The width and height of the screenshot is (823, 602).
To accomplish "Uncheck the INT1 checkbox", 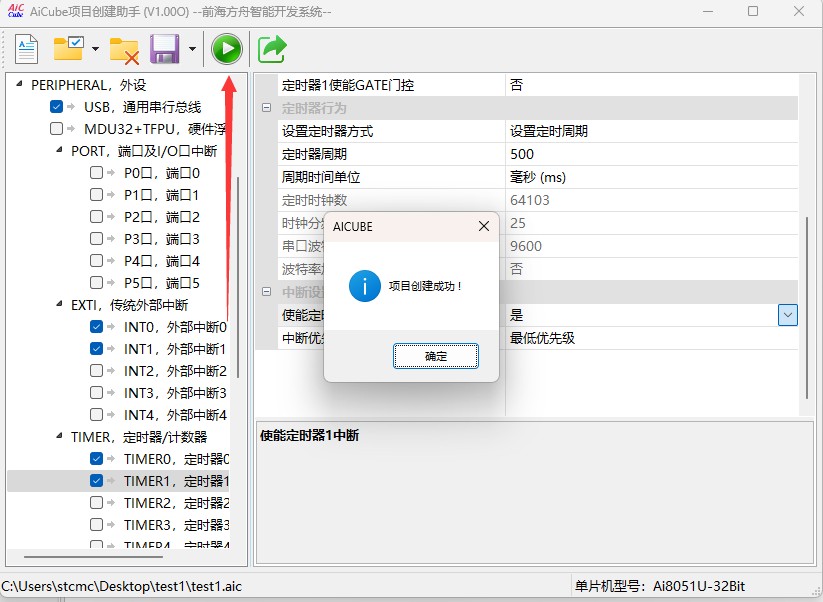I will click(96, 348).
